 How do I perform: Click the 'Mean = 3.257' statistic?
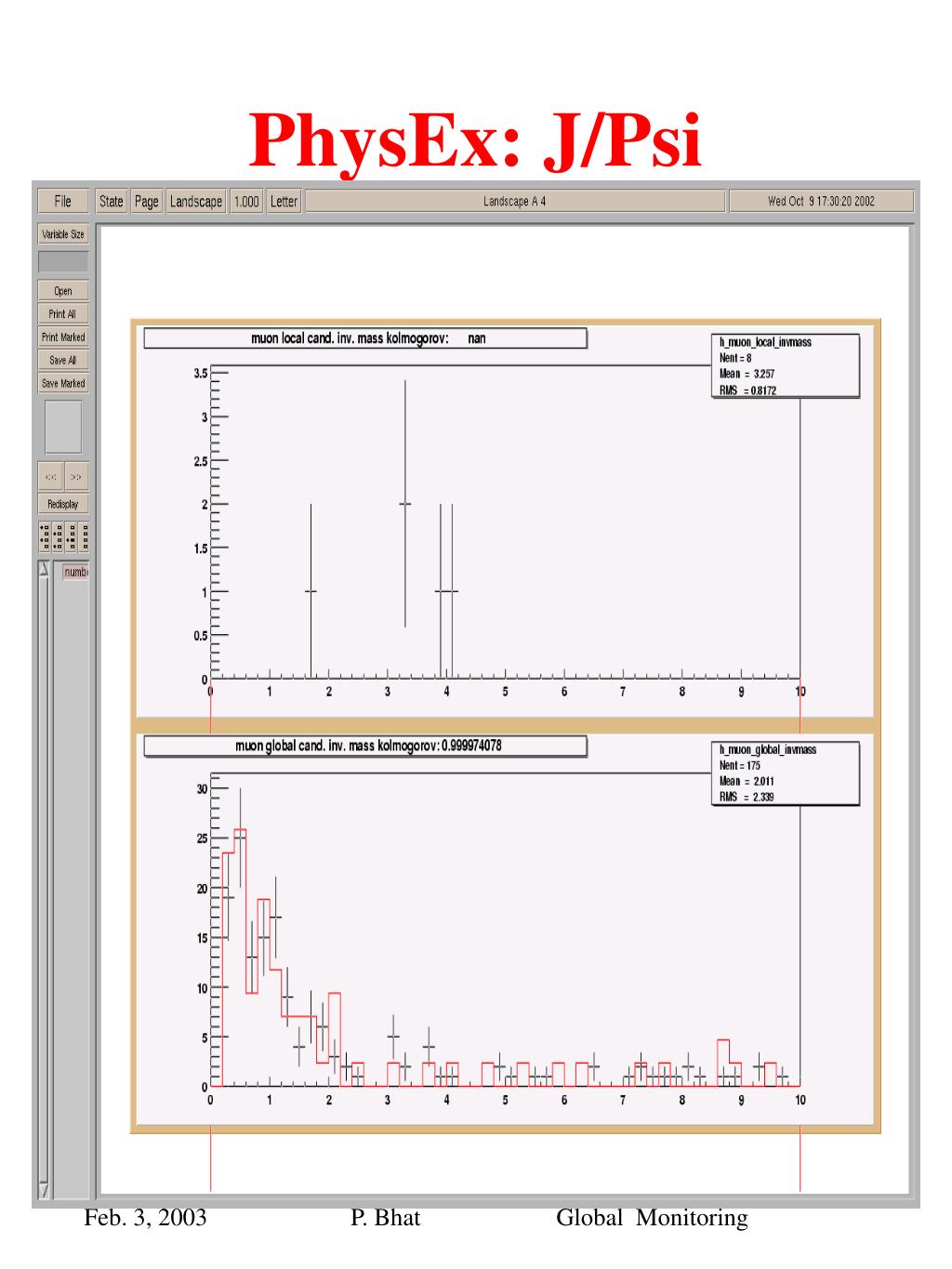point(747,374)
